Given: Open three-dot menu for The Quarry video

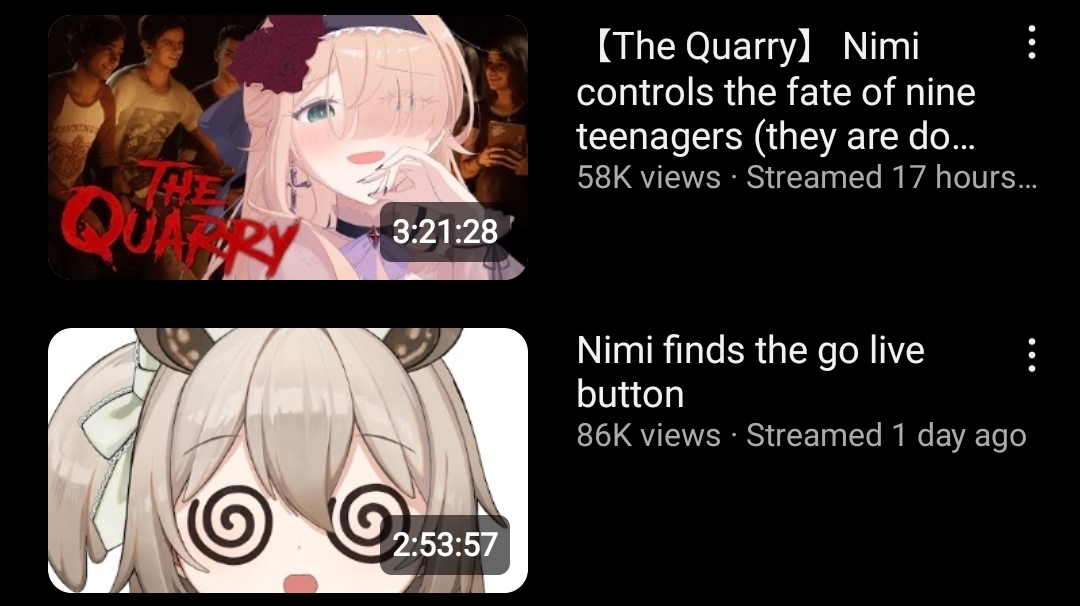Looking at the screenshot, I should click(x=1031, y=43).
